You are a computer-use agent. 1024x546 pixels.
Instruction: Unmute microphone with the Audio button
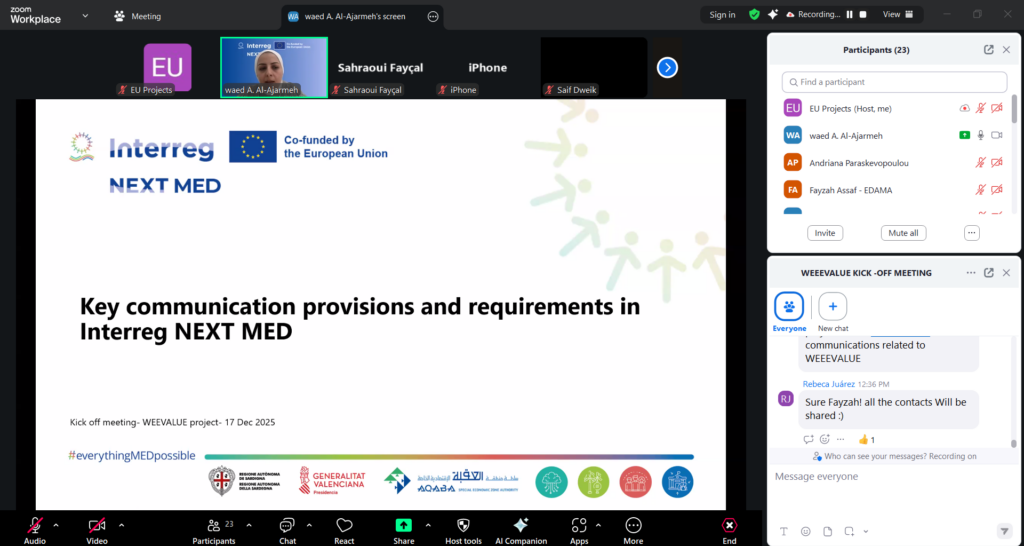point(35,525)
